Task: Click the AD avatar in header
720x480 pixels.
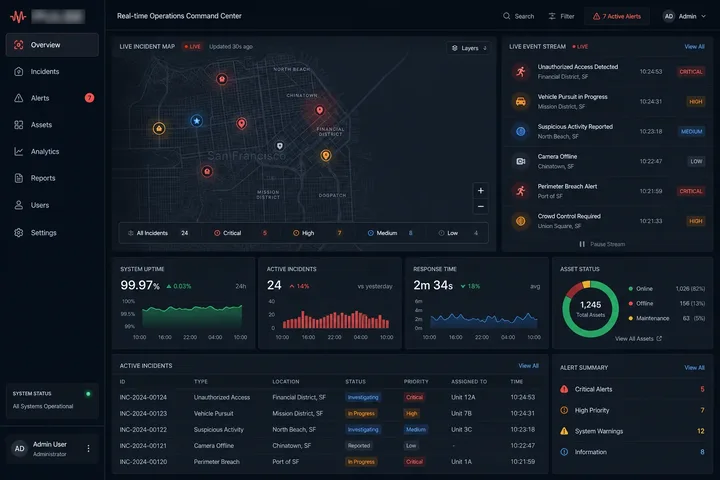Action: pyautogui.click(x=669, y=16)
